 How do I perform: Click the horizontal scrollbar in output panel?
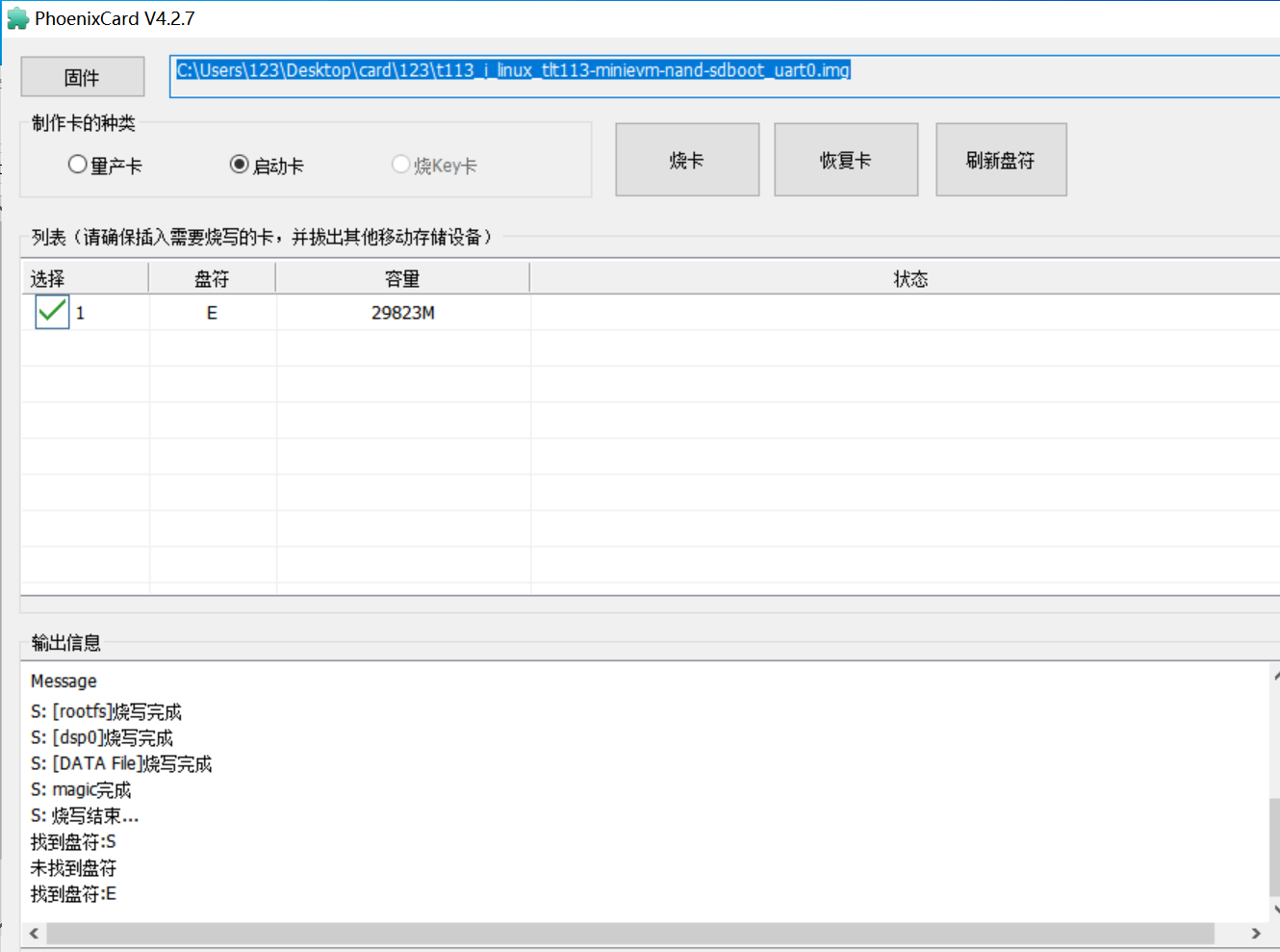630,933
